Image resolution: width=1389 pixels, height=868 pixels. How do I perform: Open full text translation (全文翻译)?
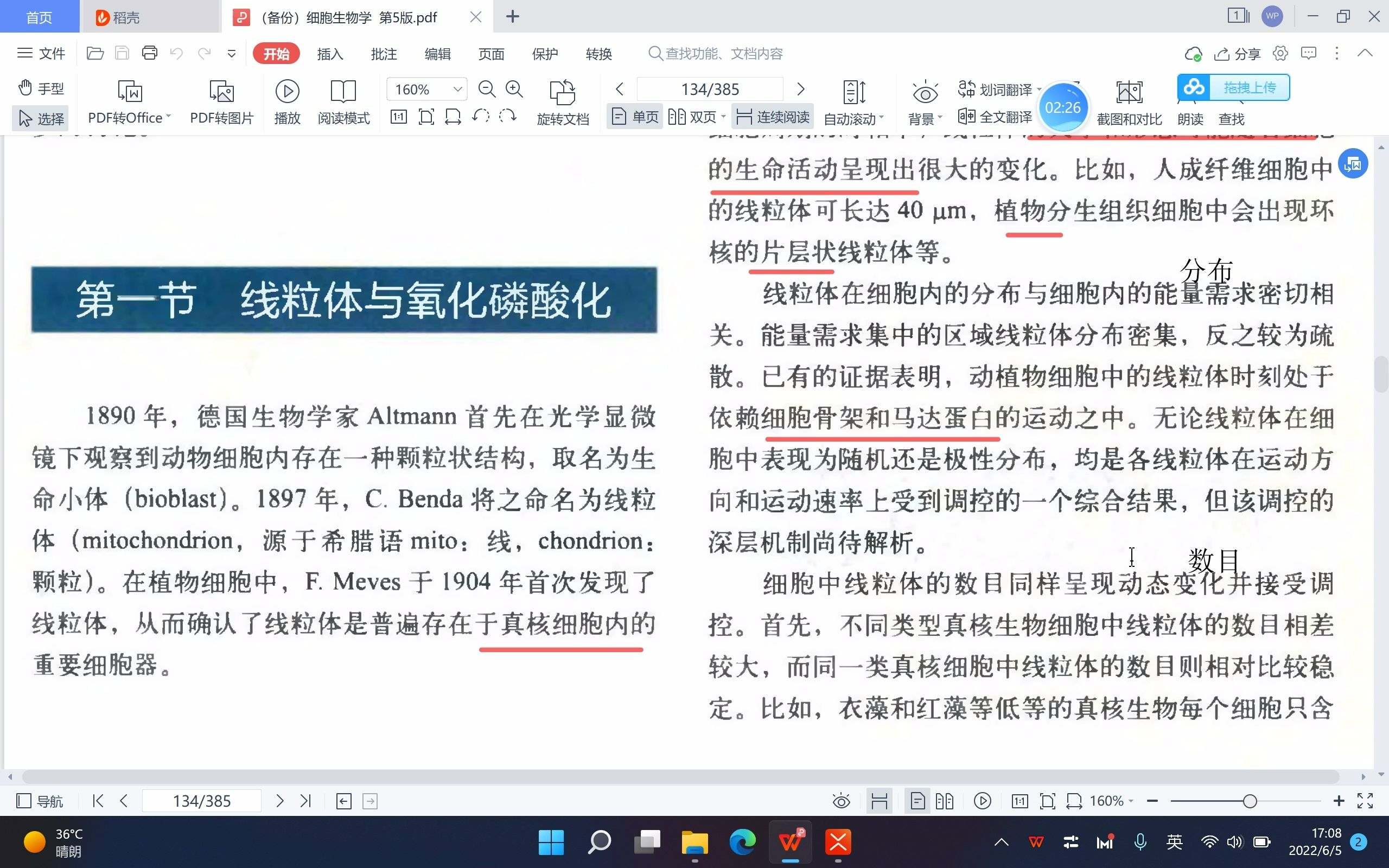pyautogui.click(x=995, y=117)
